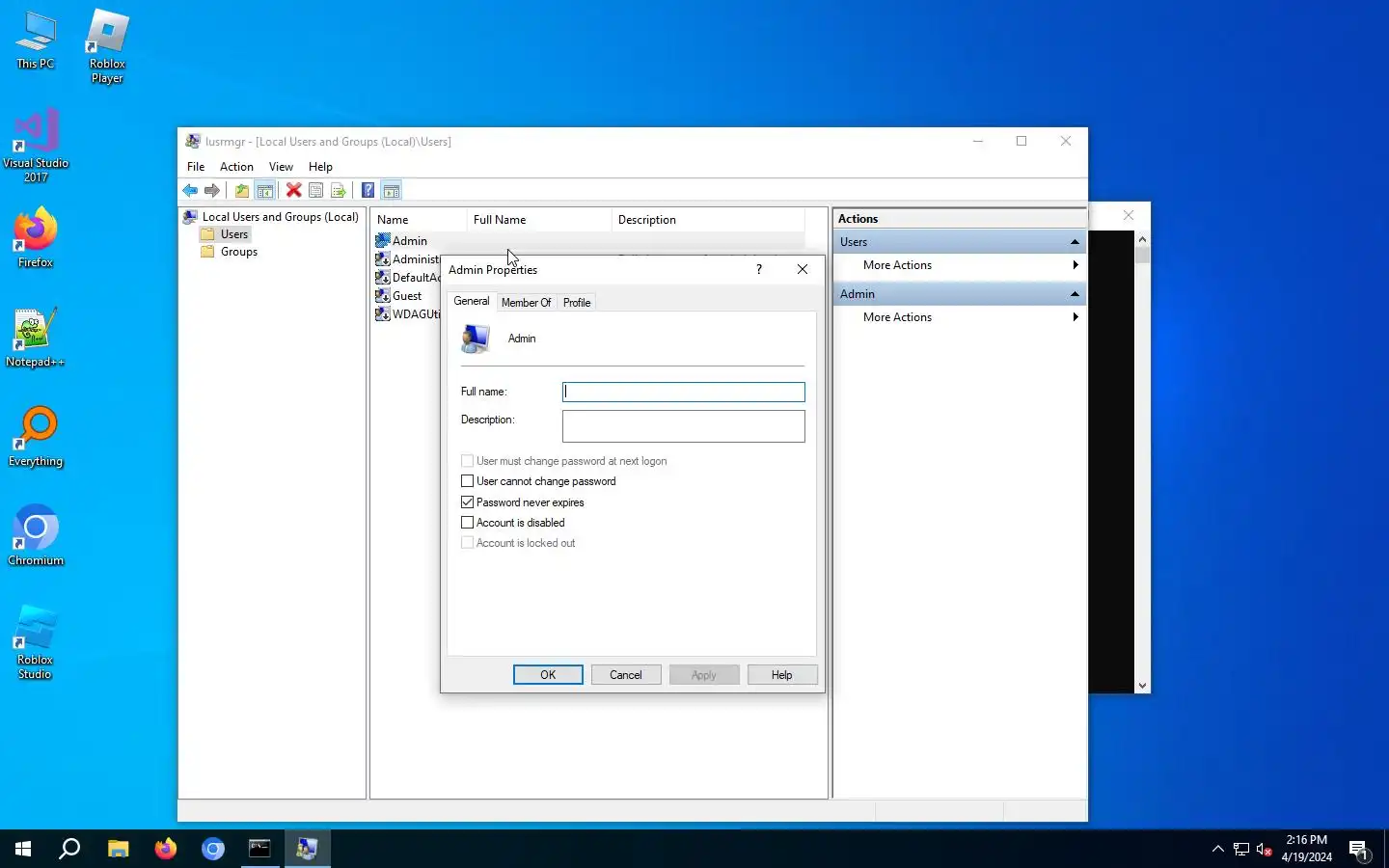Open the File menu

[196, 167]
